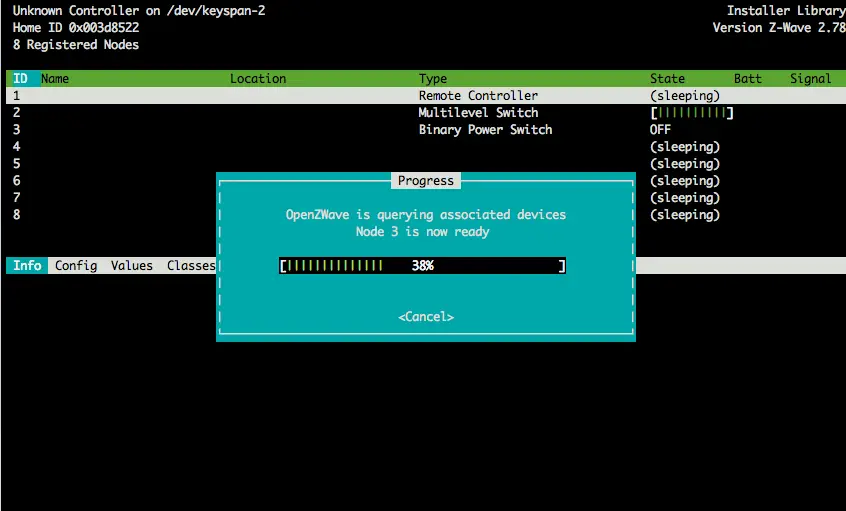Click the Type column header

pos(433,79)
